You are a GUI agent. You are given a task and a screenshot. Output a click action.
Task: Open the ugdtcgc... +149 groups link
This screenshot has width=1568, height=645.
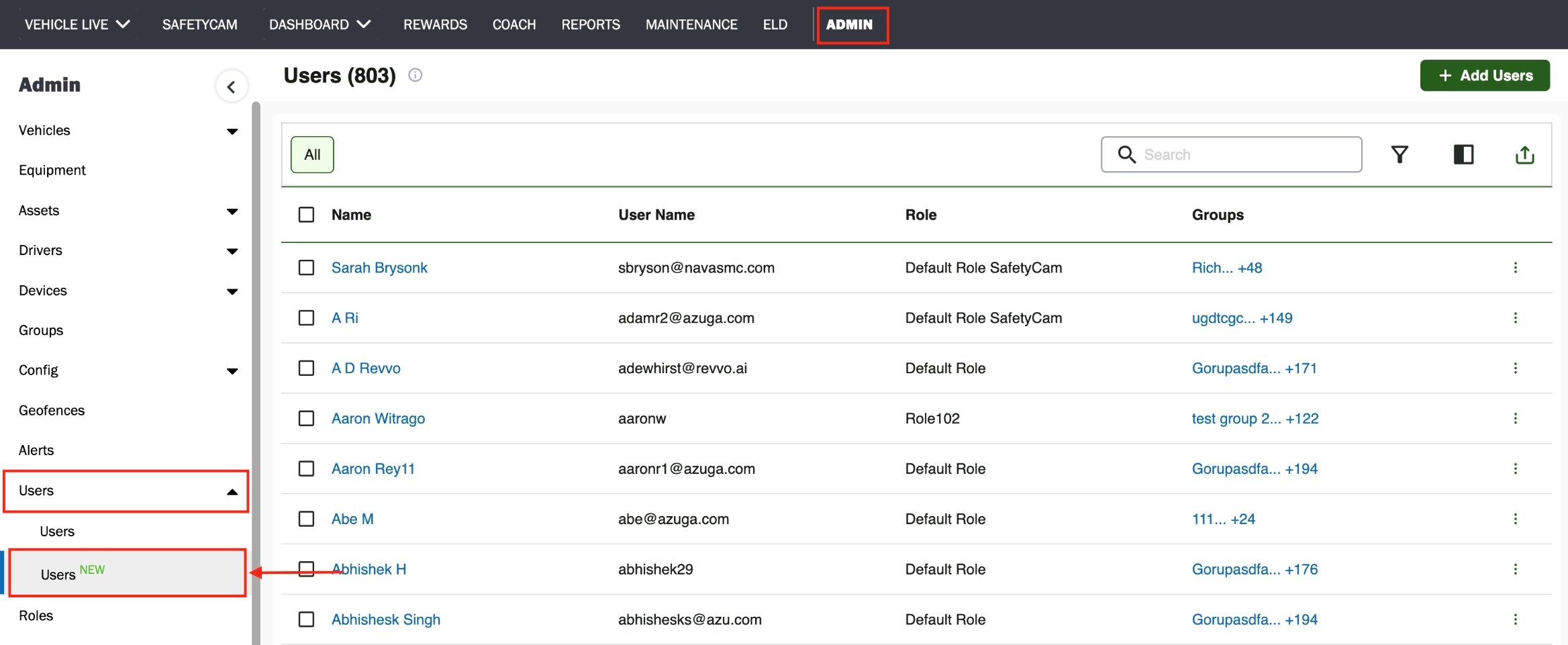1242,318
